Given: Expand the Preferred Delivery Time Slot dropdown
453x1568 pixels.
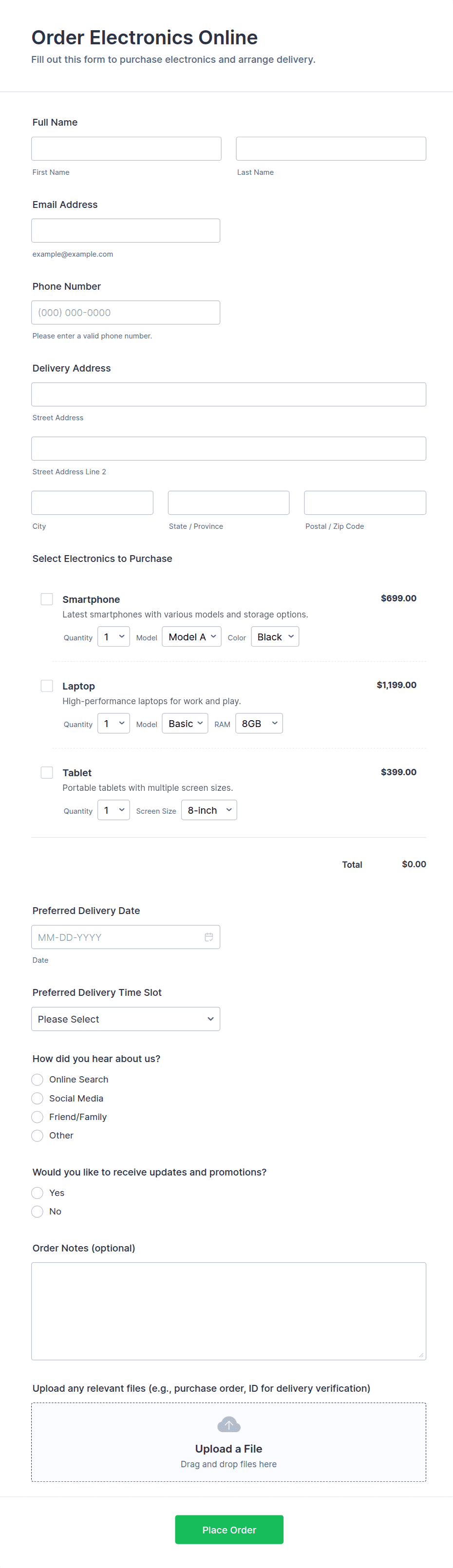Looking at the screenshot, I should coord(126,1019).
